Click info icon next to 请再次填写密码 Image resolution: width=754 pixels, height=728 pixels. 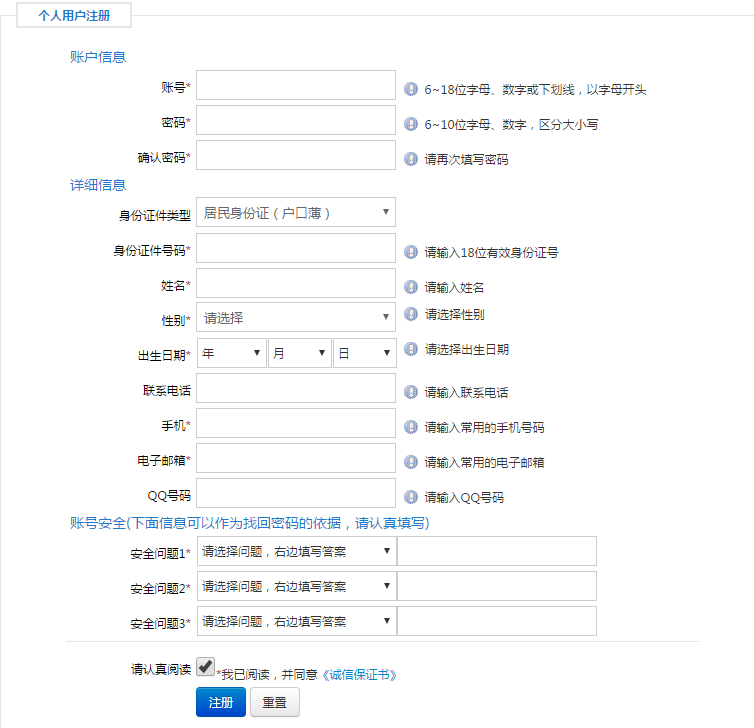click(x=410, y=158)
